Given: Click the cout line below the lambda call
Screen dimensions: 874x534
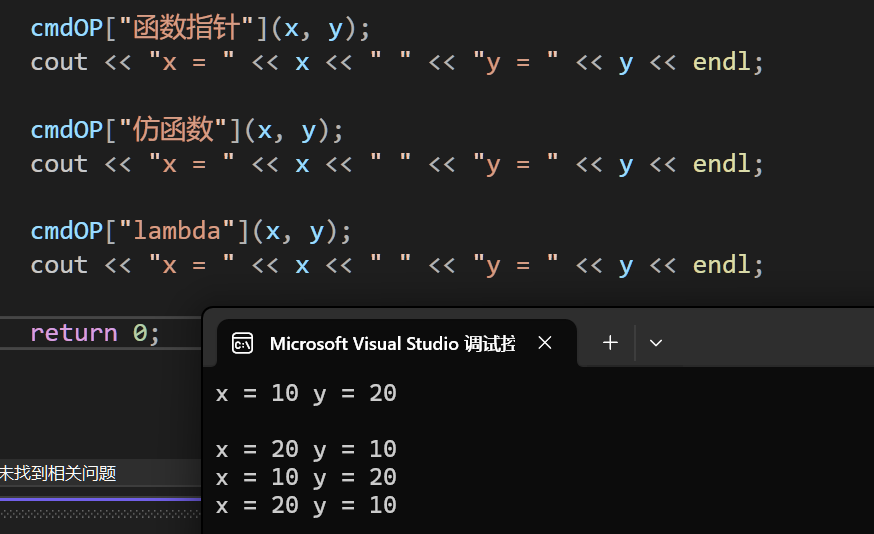Looking at the screenshot, I should (x=397, y=265).
